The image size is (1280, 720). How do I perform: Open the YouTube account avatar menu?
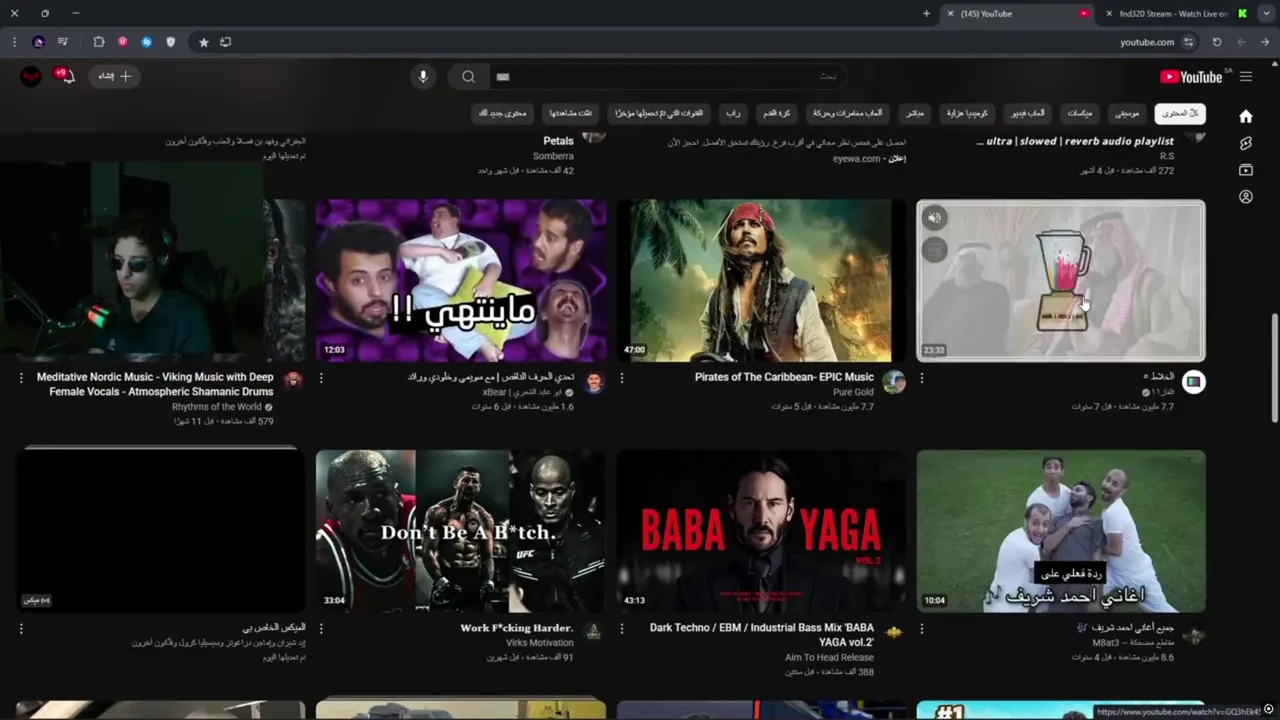pos(31,76)
